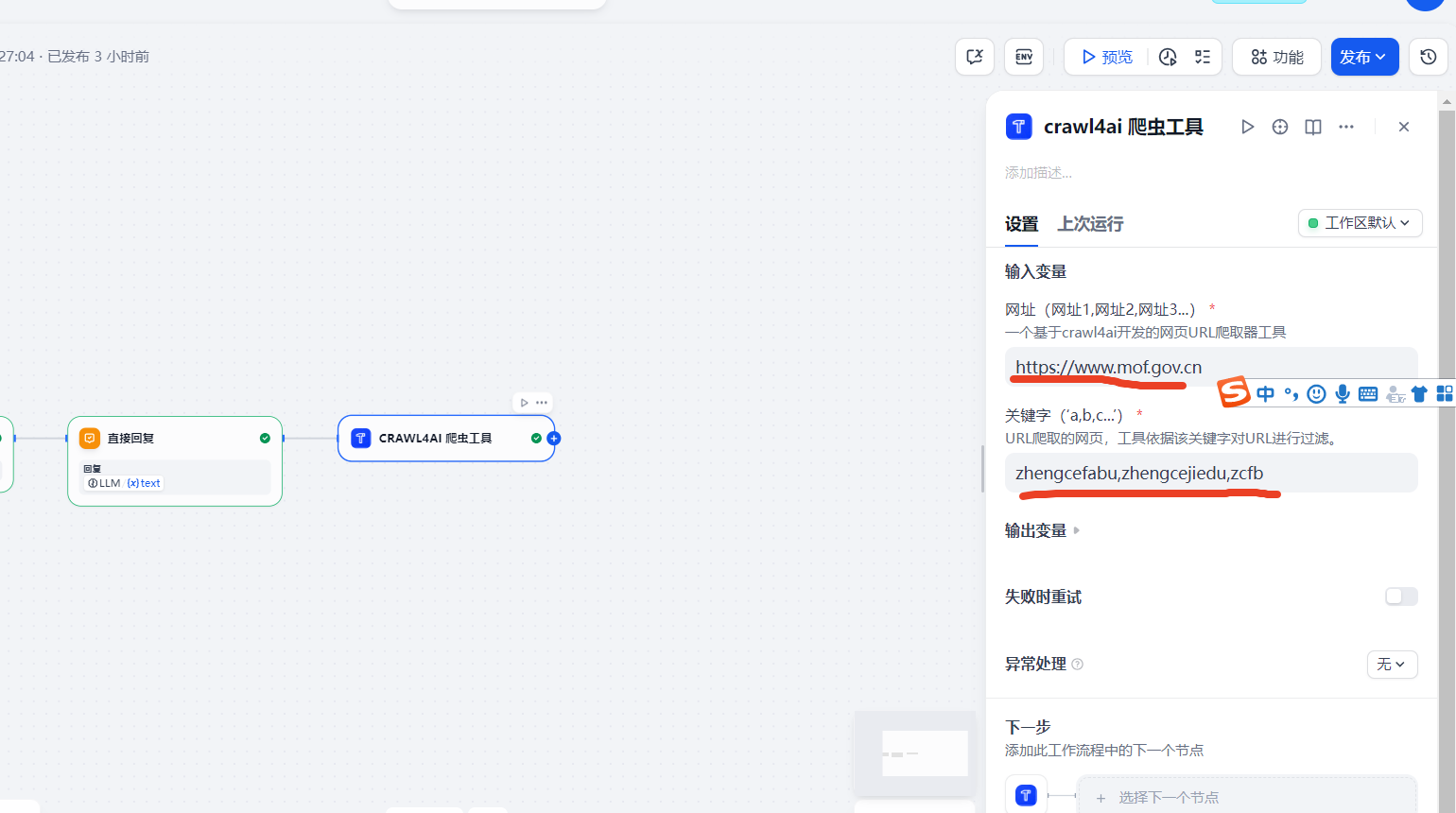Click the green check on CRAWL4AI node
The image size is (1456, 813).
click(536, 438)
